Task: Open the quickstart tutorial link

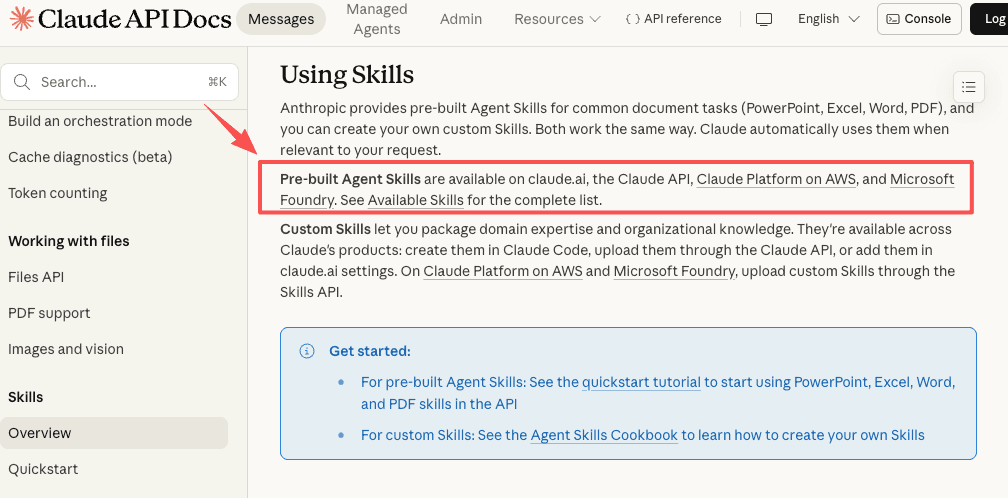Action: point(641,382)
